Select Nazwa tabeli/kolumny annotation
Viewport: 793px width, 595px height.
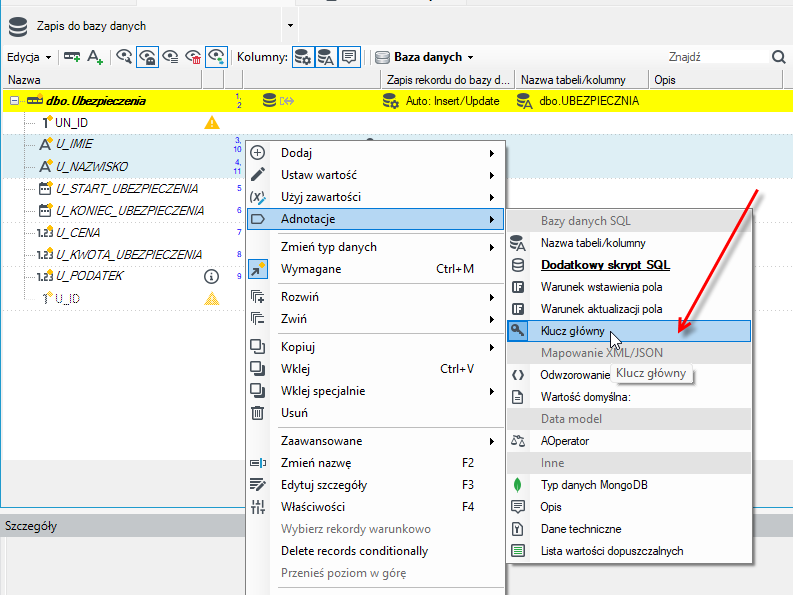click(x=629, y=243)
